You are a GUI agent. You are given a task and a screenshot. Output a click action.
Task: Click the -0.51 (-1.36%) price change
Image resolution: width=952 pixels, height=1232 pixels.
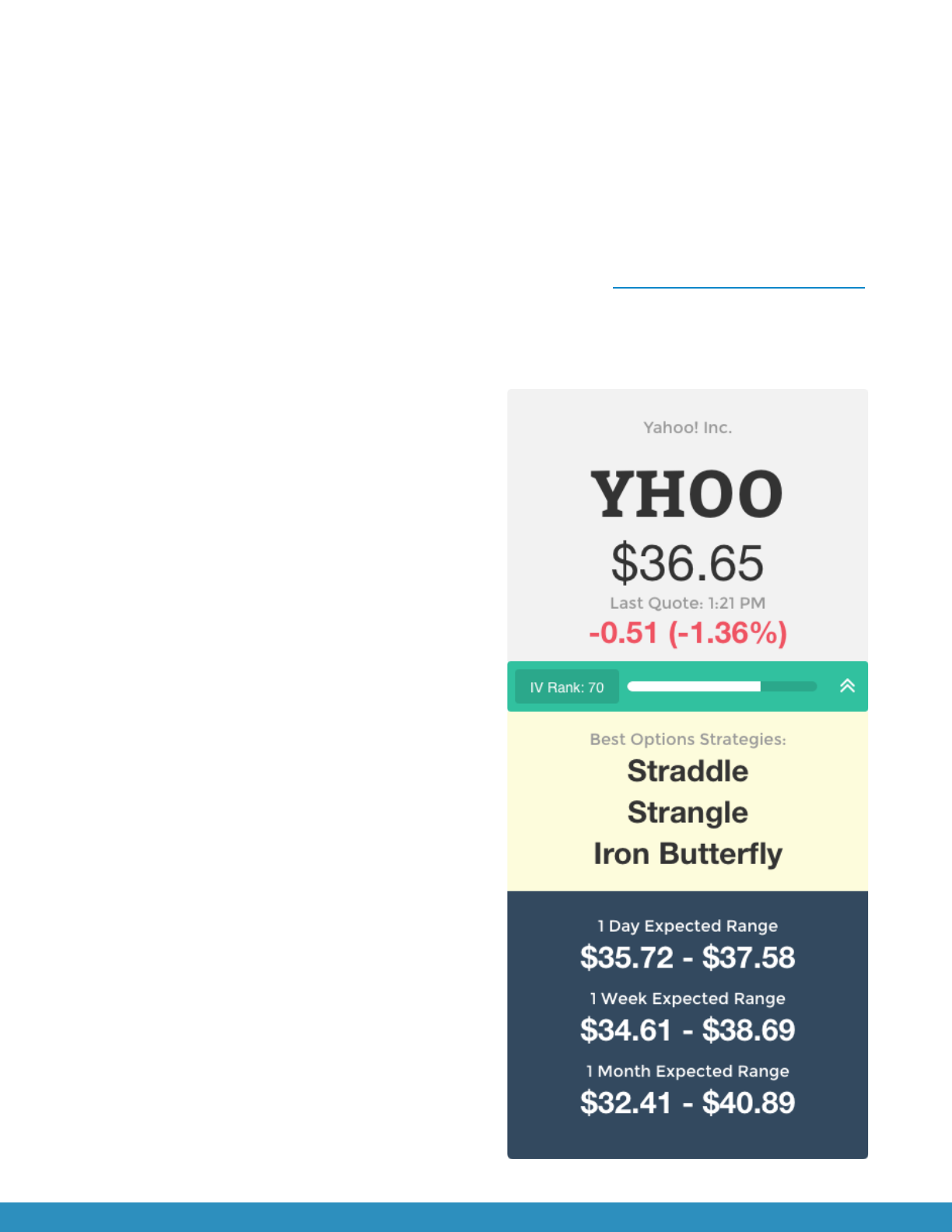tap(688, 633)
